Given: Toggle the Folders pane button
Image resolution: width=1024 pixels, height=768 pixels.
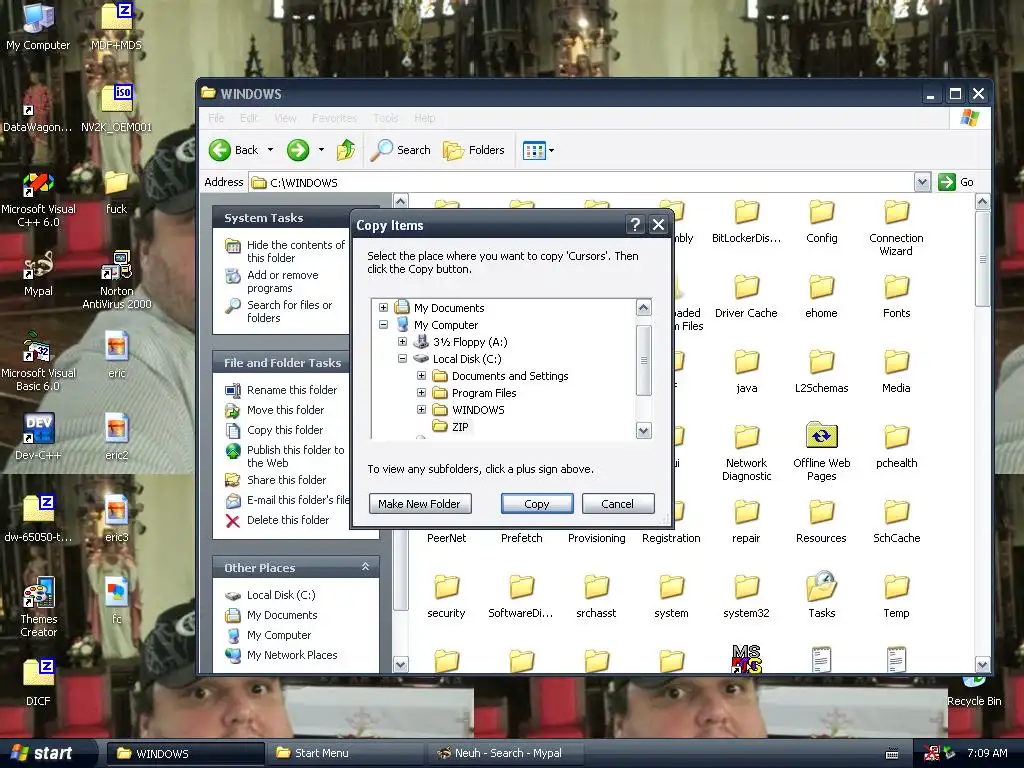Looking at the screenshot, I should 473,150.
